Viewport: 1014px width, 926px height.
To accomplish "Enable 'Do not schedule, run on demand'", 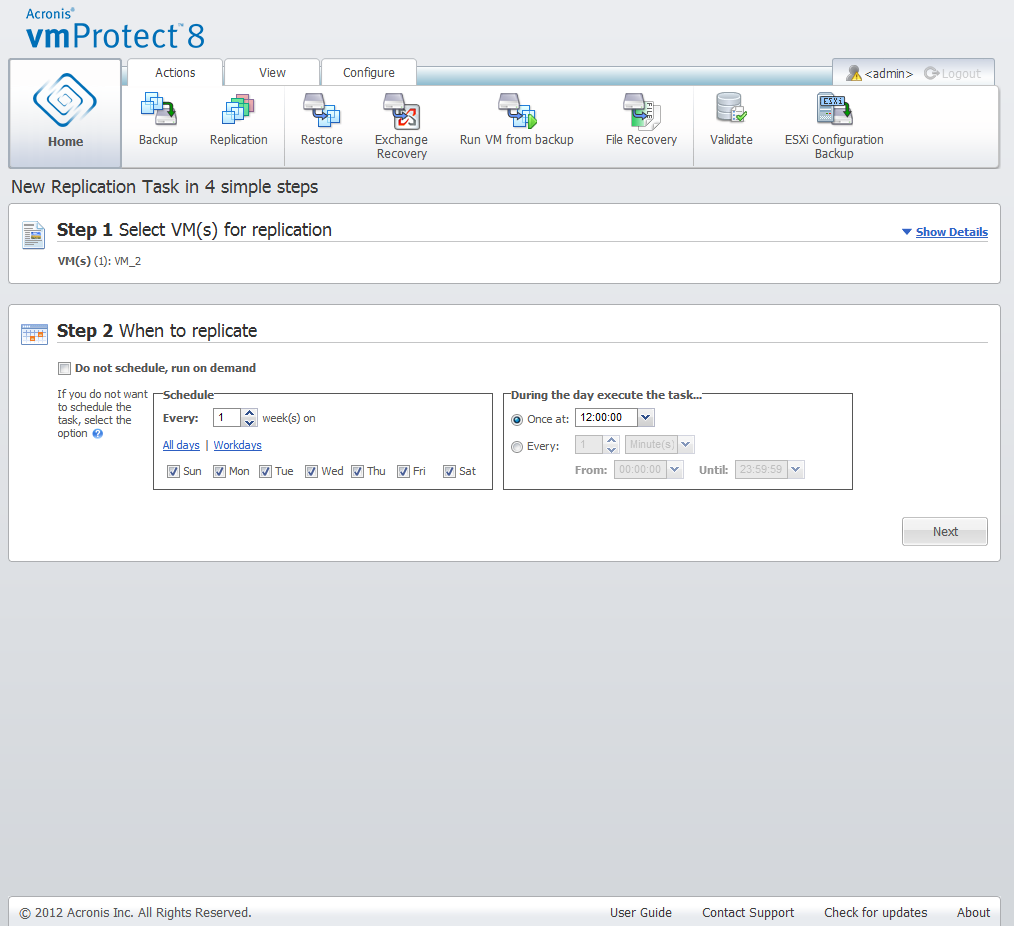I will point(65,368).
